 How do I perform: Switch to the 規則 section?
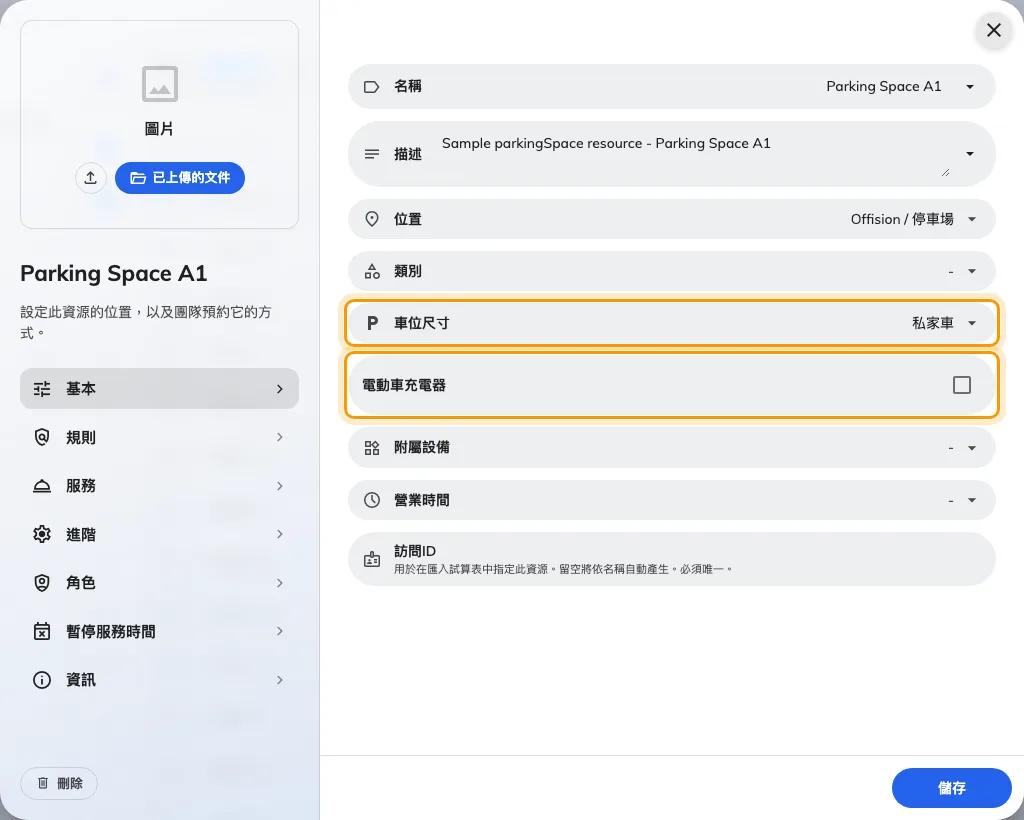click(x=159, y=437)
